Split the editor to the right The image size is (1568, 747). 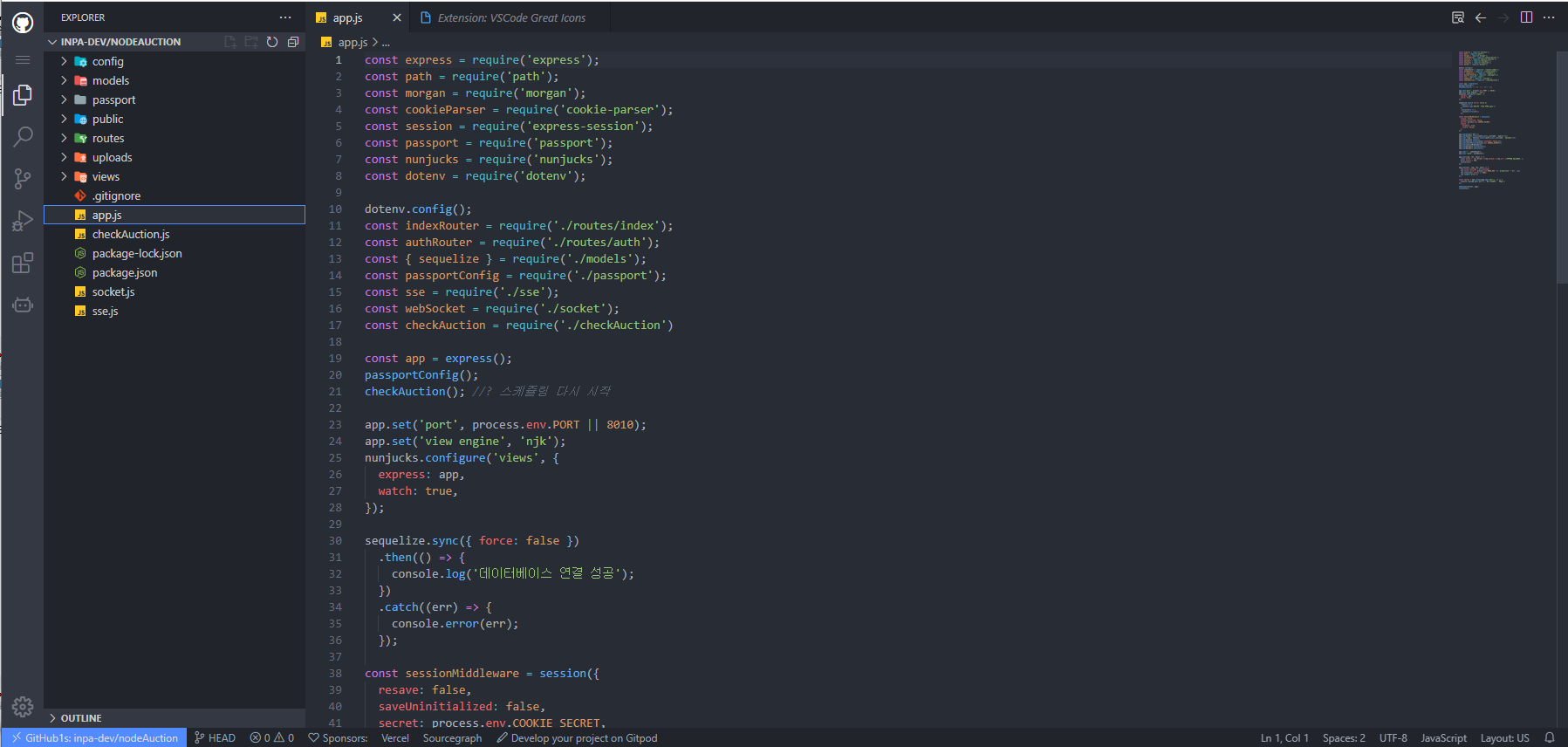(x=1526, y=17)
